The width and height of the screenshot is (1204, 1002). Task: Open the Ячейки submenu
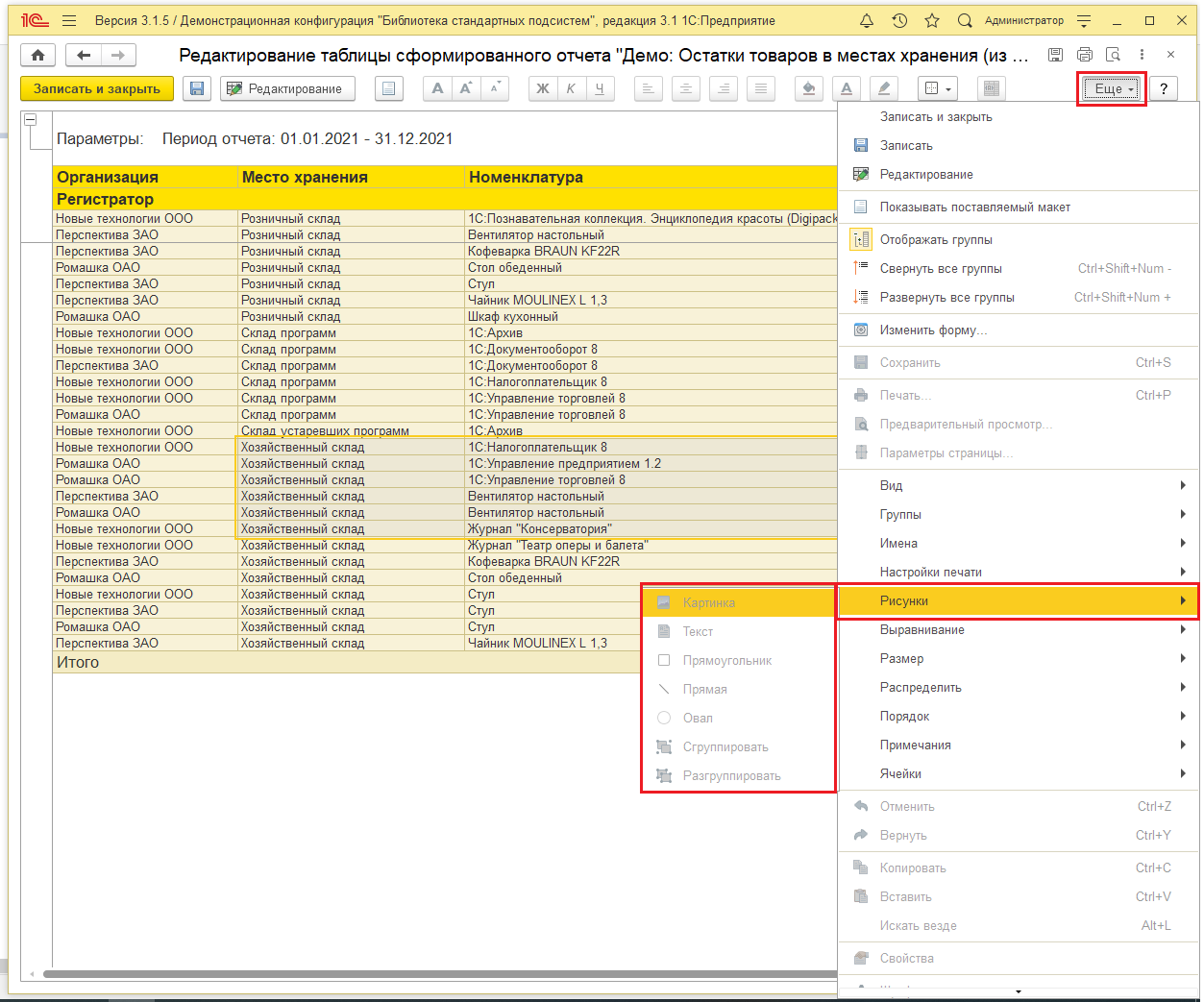pos(1018,773)
